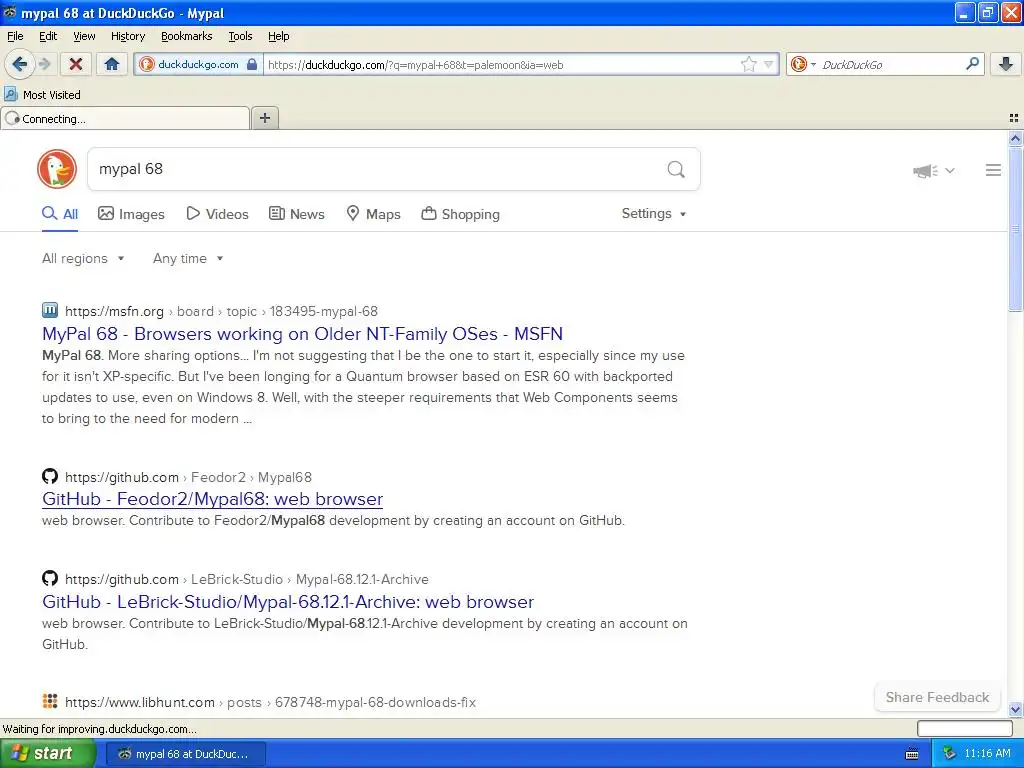The height and width of the screenshot is (768, 1024).
Task: Click the DuckDuckGo duck logo
Action: coord(57,169)
